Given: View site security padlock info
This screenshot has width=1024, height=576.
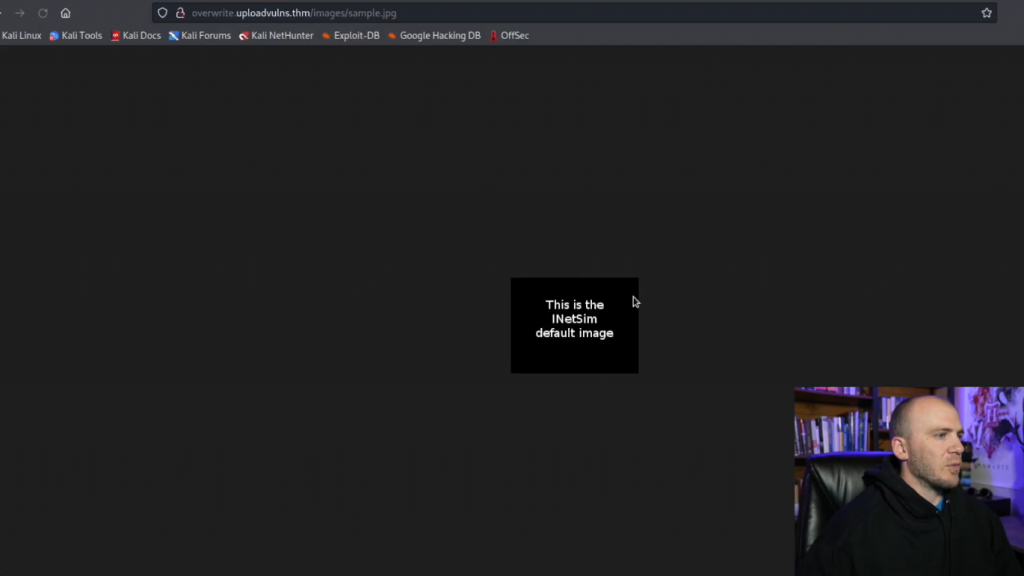Looking at the screenshot, I should (x=180, y=13).
